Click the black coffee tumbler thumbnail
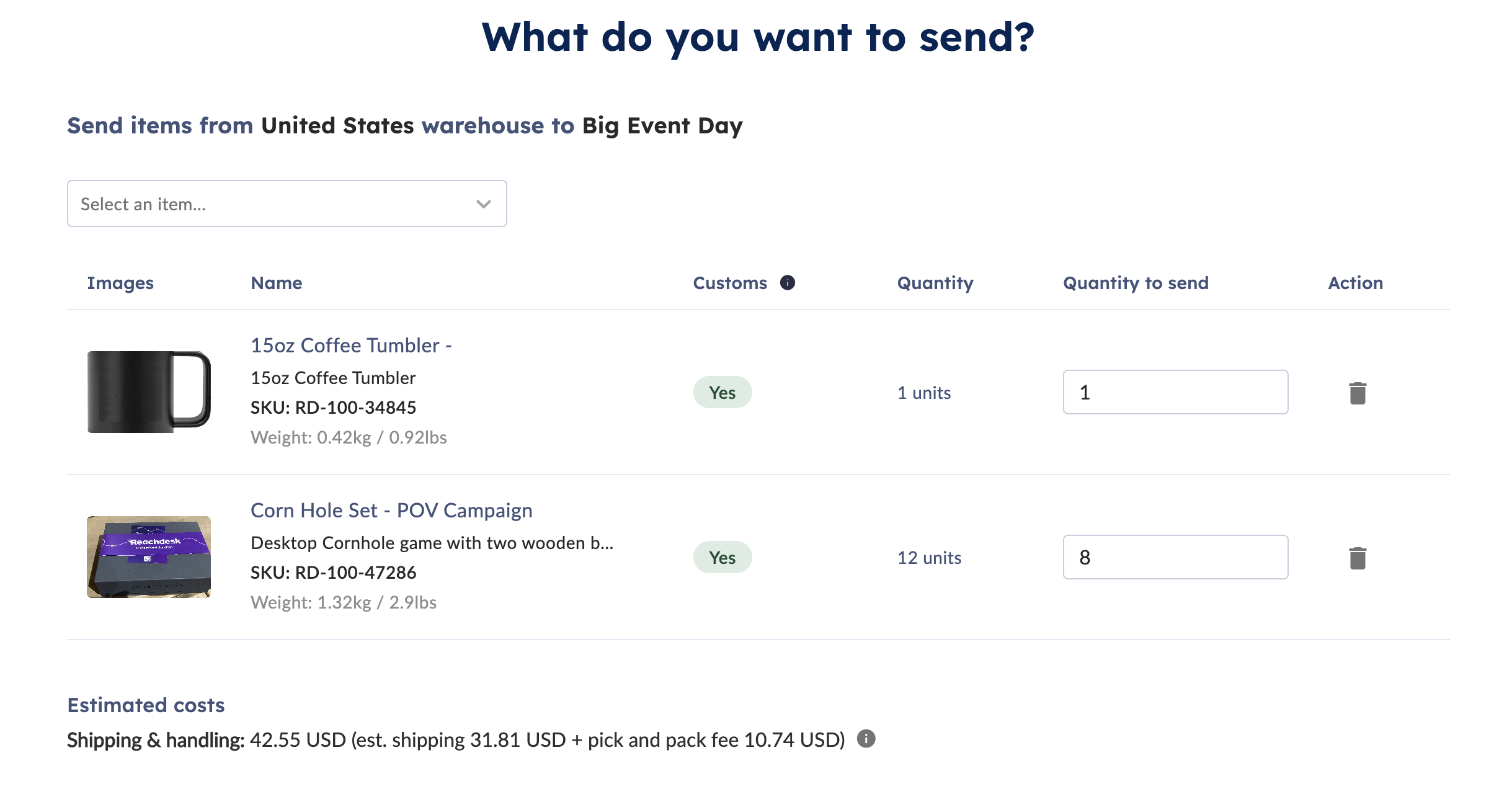 coord(149,392)
